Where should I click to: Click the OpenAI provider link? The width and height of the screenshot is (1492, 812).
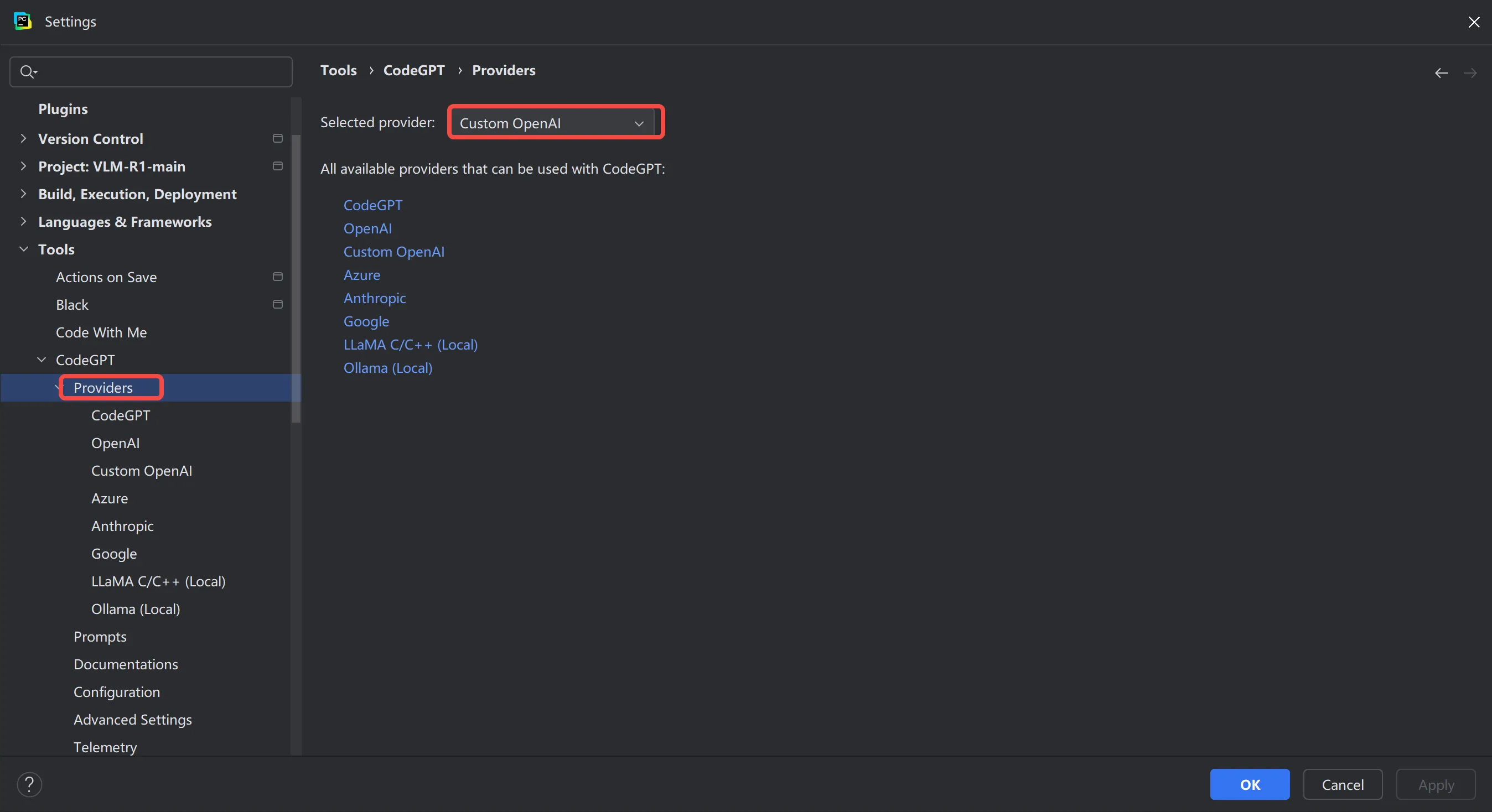pyautogui.click(x=367, y=228)
